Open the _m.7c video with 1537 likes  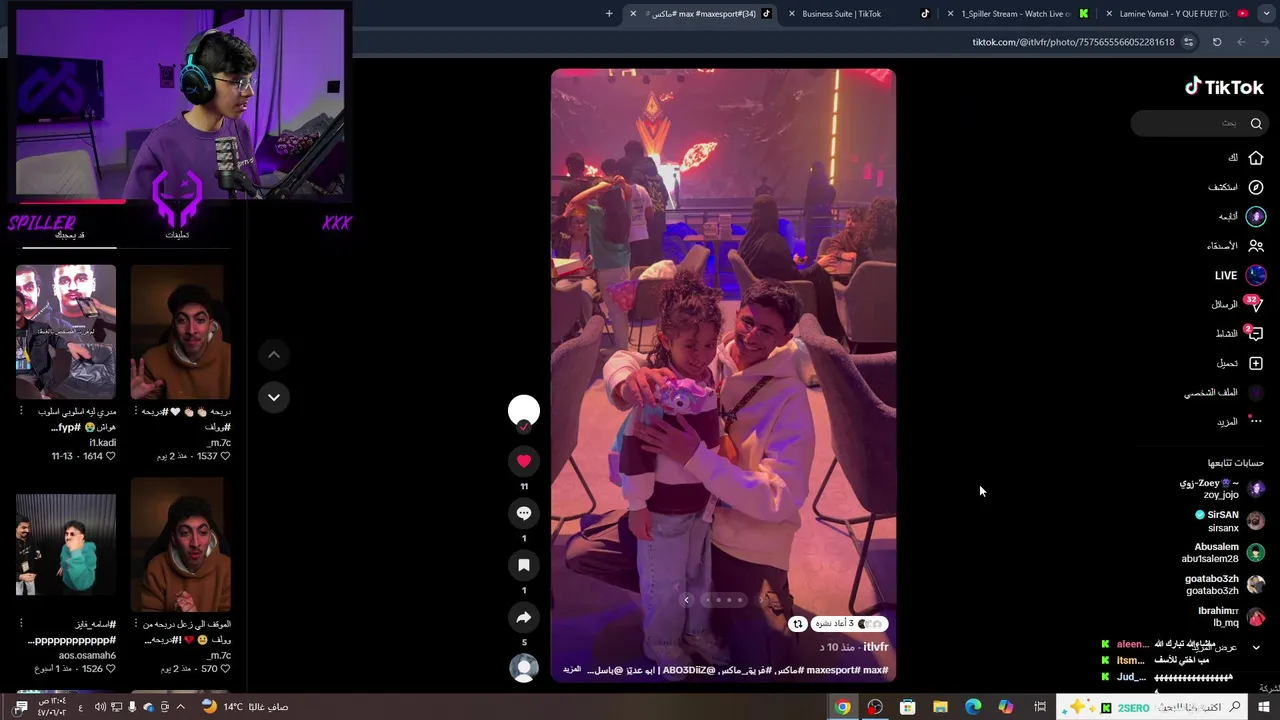[181, 332]
